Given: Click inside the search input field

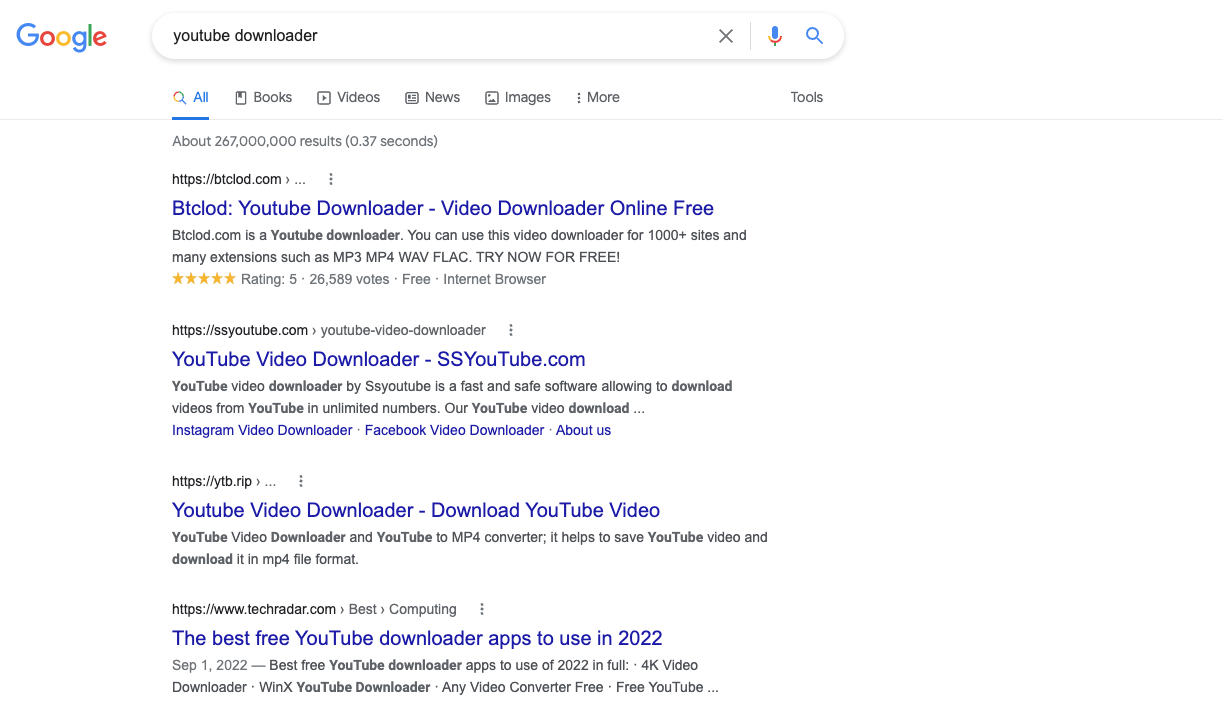Looking at the screenshot, I should coord(400,35).
